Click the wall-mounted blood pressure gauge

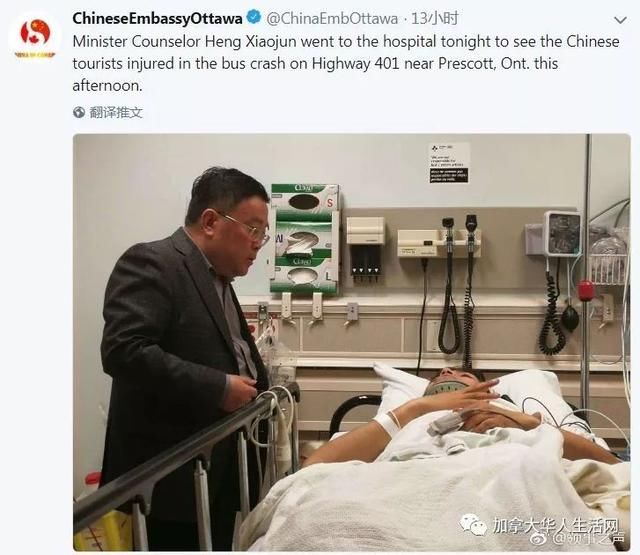pyautogui.click(x=562, y=233)
